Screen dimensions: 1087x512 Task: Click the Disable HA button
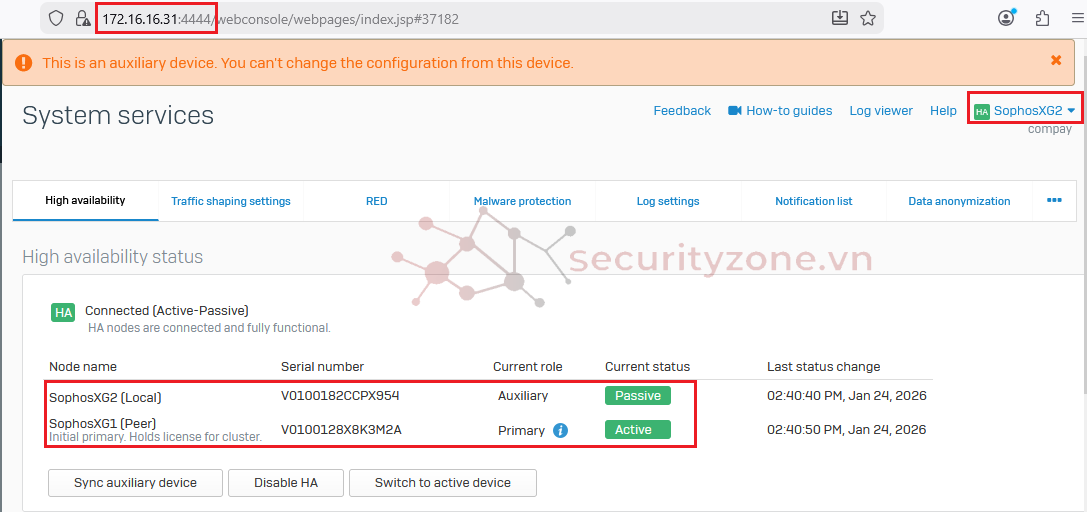tap(285, 483)
